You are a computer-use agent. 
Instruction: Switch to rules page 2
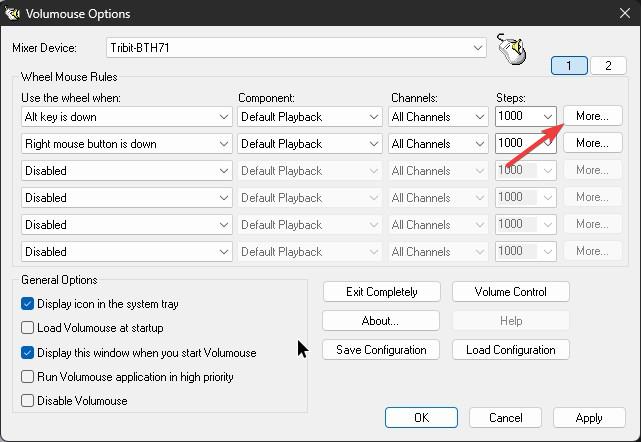[608, 65]
